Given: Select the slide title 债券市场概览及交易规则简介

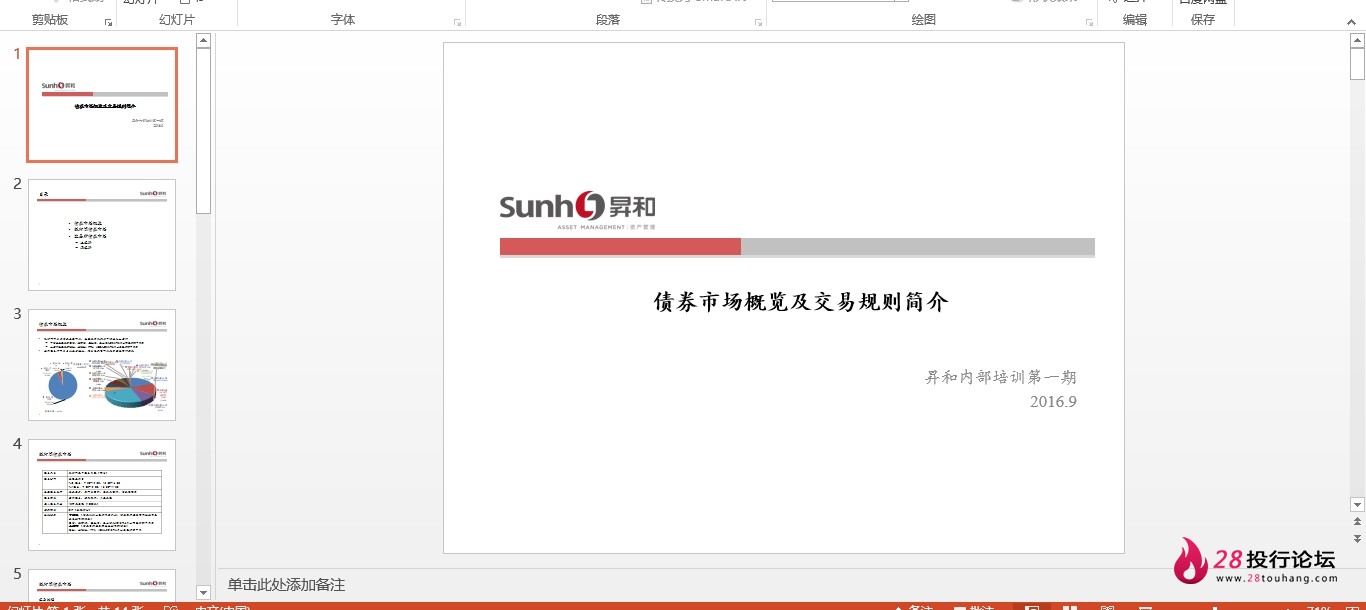Looking at the screenshot, I should click(x=801, y=302).
